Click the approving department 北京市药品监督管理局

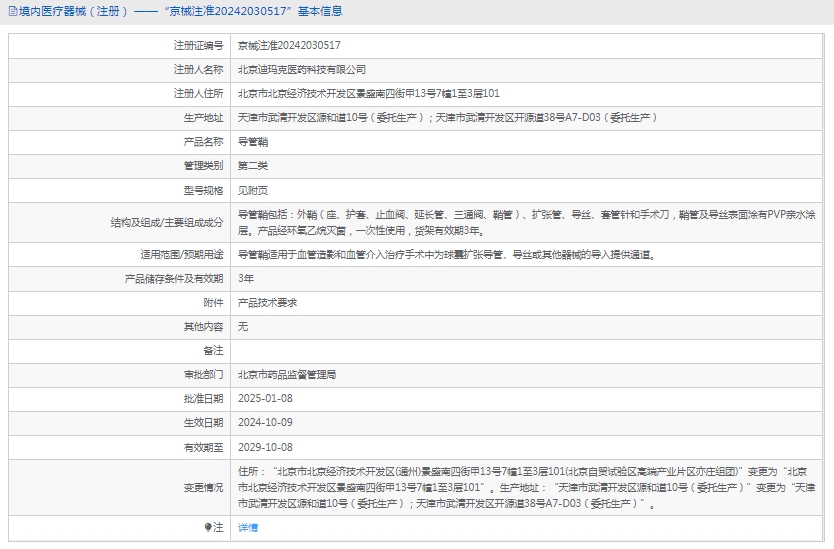pos(287,375)
